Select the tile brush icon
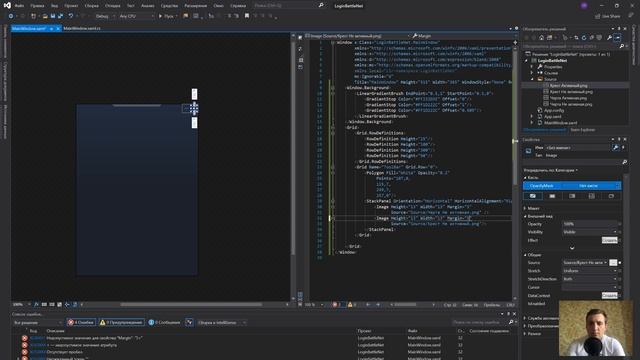640x360 pixels. pos(591,196)
